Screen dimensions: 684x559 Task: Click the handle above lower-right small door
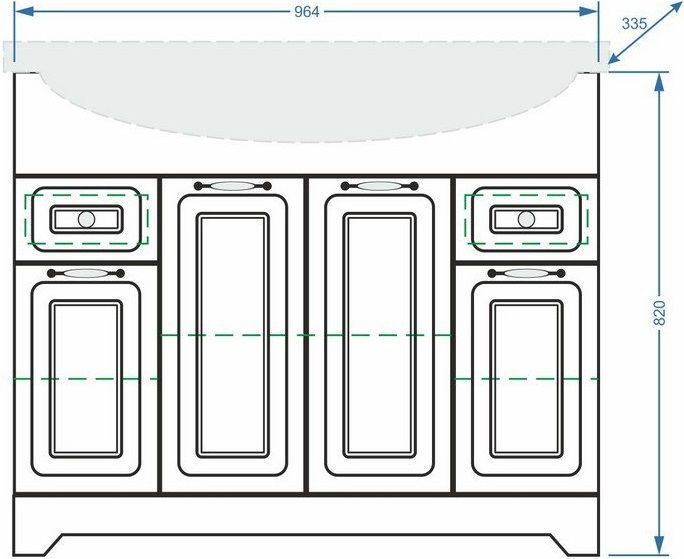[x=526, y=272]
